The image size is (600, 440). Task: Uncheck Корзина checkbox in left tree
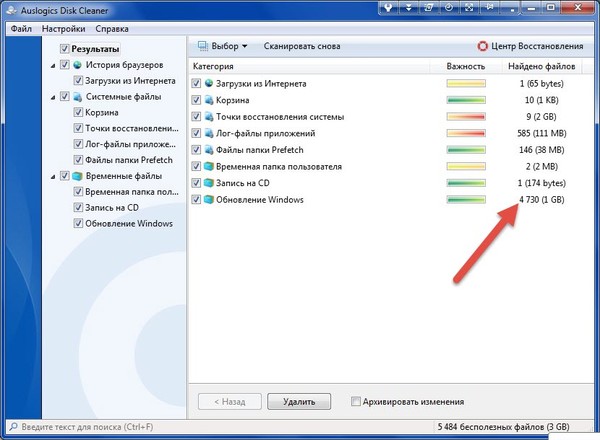[78, 112]
